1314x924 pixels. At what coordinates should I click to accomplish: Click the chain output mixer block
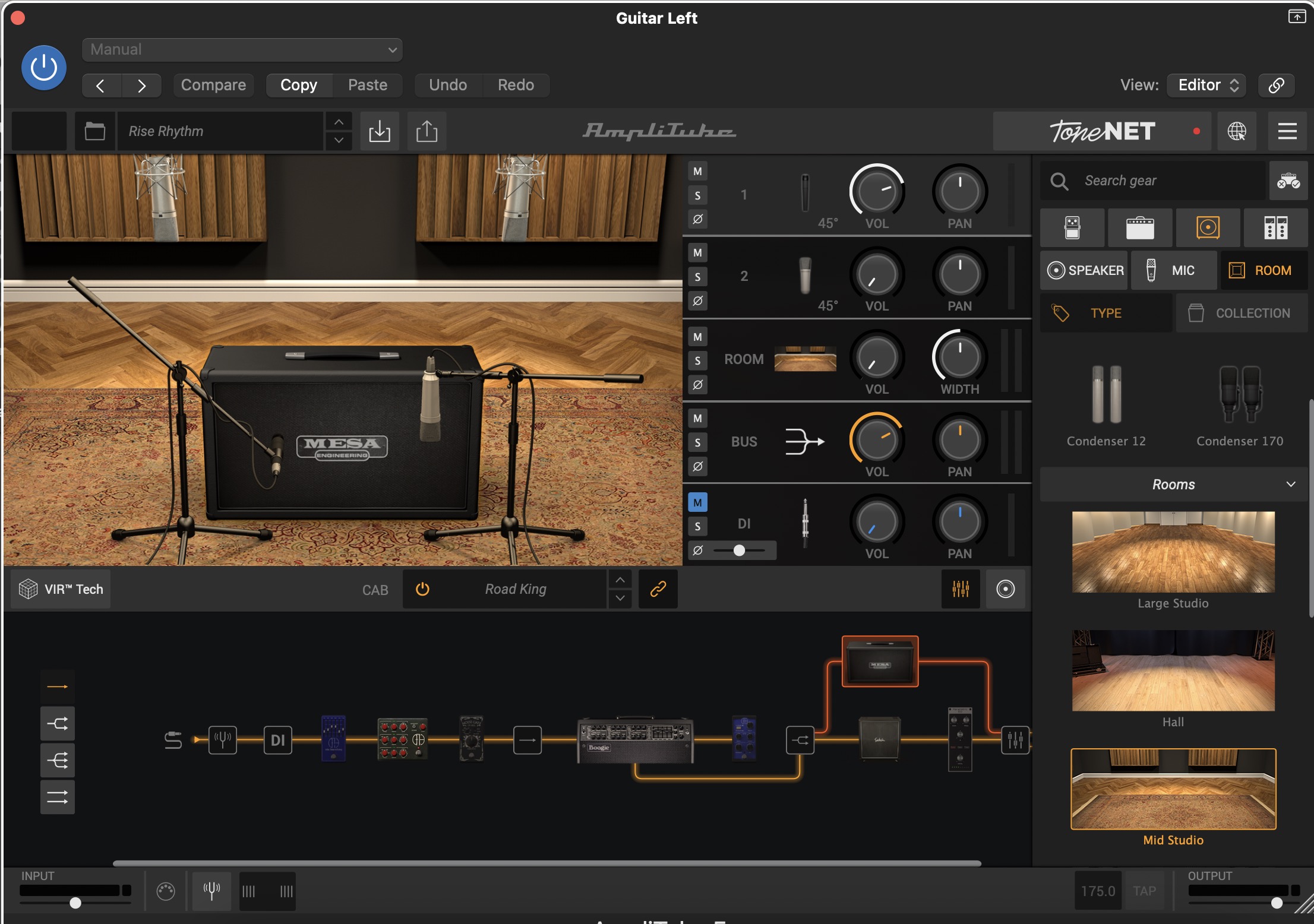(1015, 740)
